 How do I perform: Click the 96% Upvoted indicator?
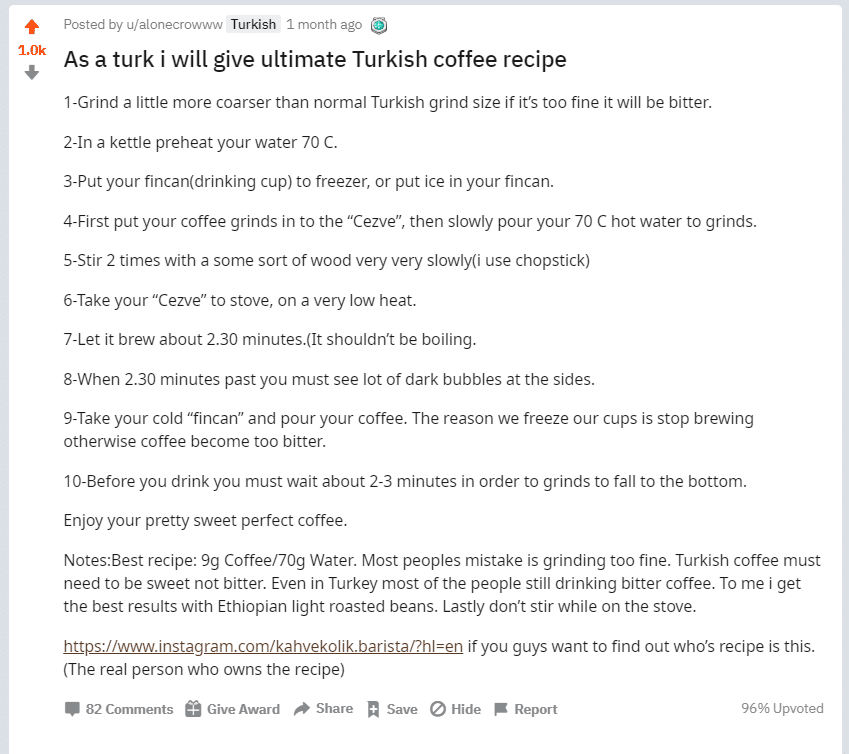(782, 708)
